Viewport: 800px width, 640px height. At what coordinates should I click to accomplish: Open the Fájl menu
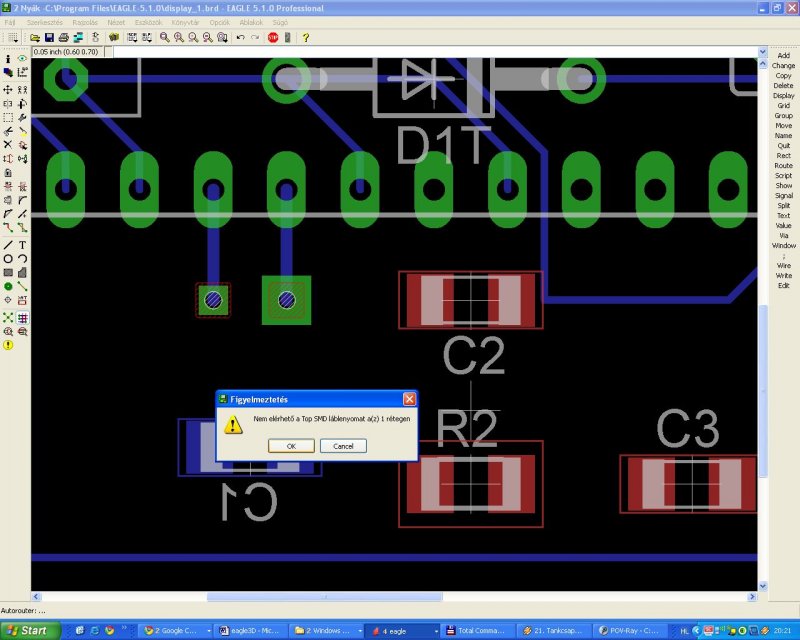pos(10,22)
